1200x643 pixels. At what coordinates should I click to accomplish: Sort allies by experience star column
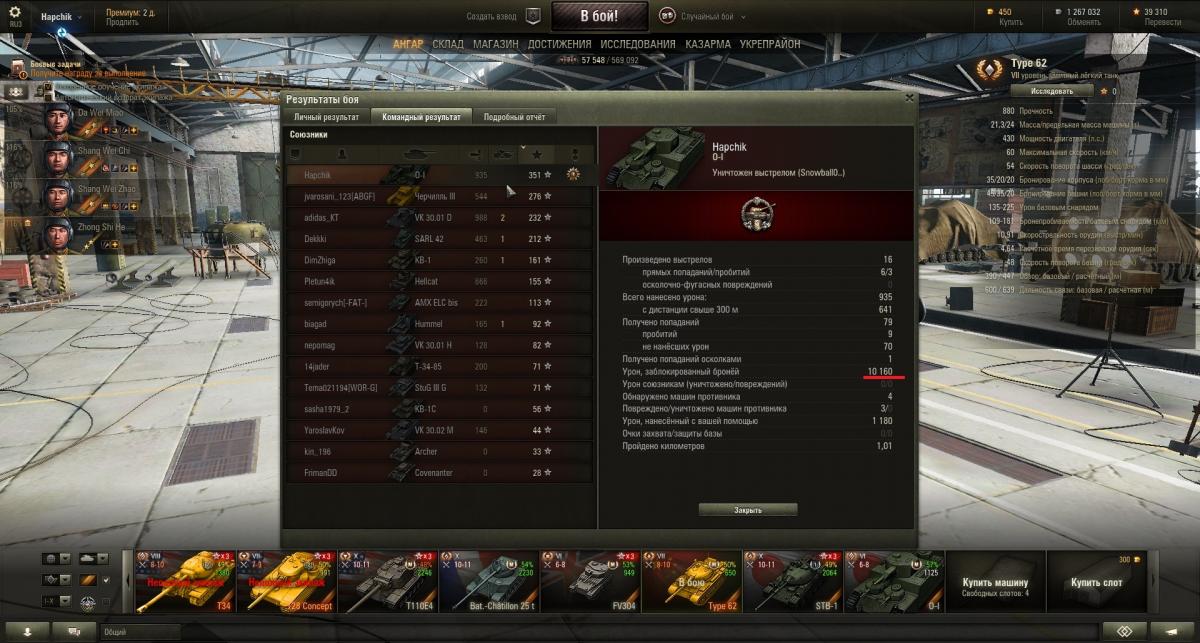click(537, 154)
